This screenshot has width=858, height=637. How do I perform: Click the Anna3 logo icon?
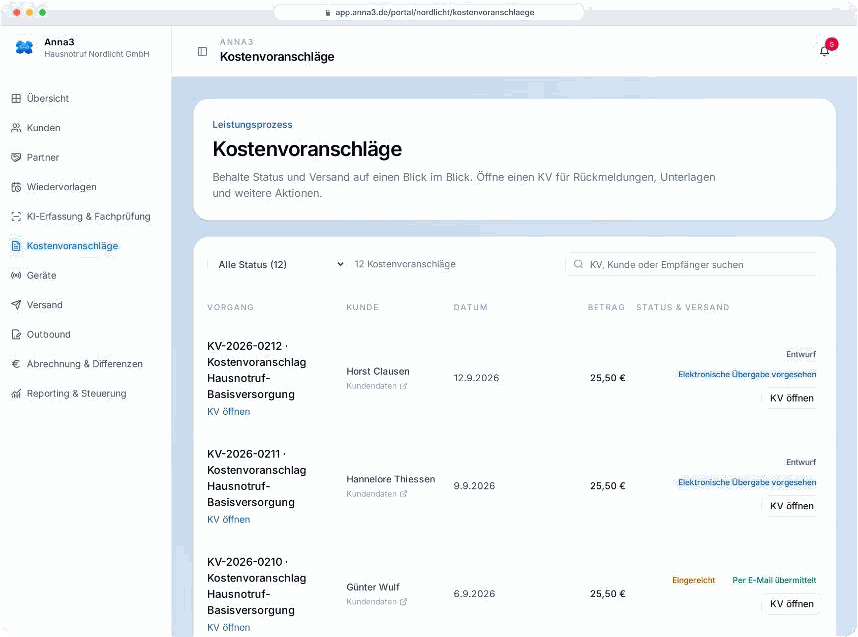24,48
